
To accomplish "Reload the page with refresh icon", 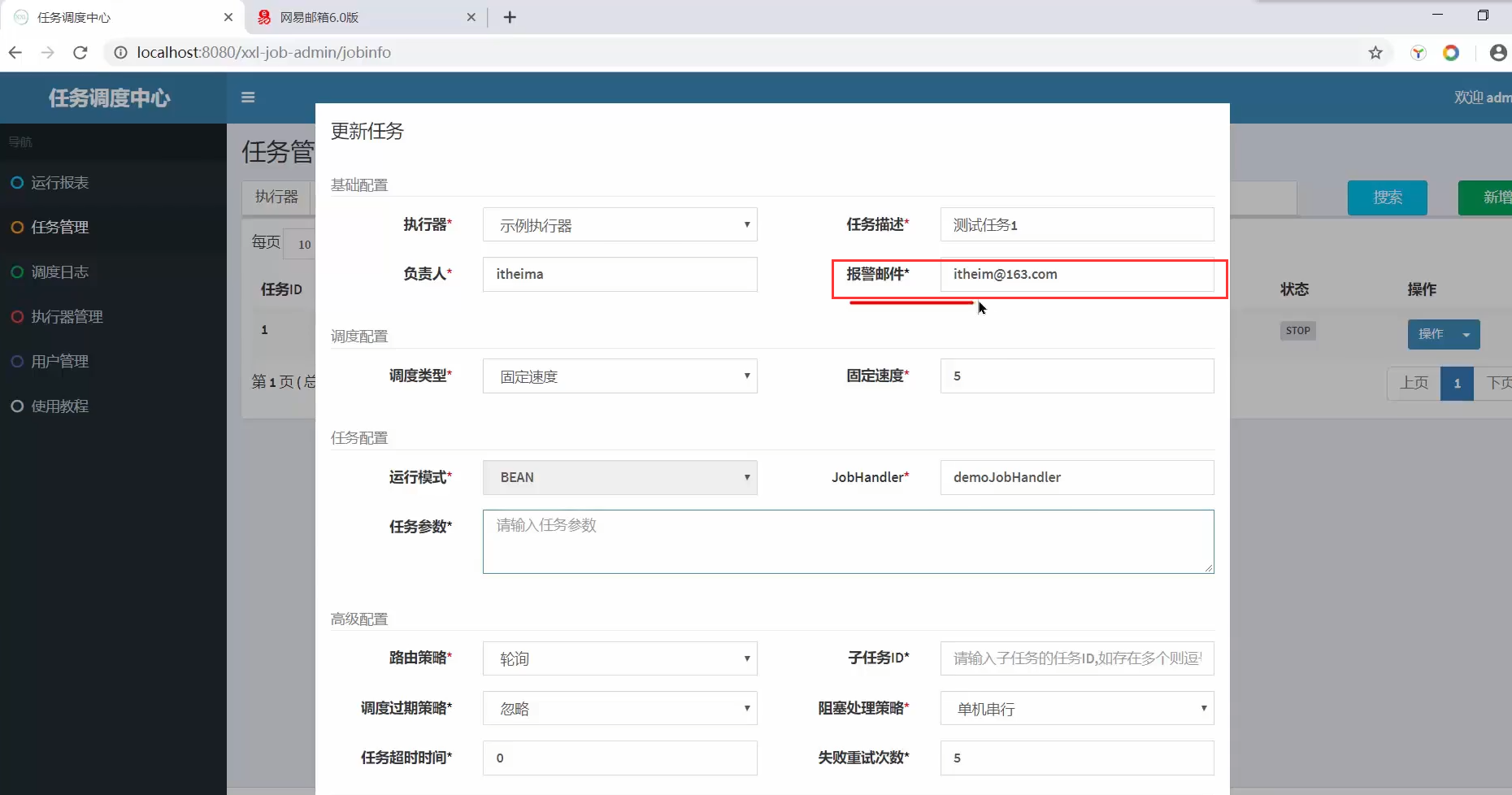I will (80, 53).
